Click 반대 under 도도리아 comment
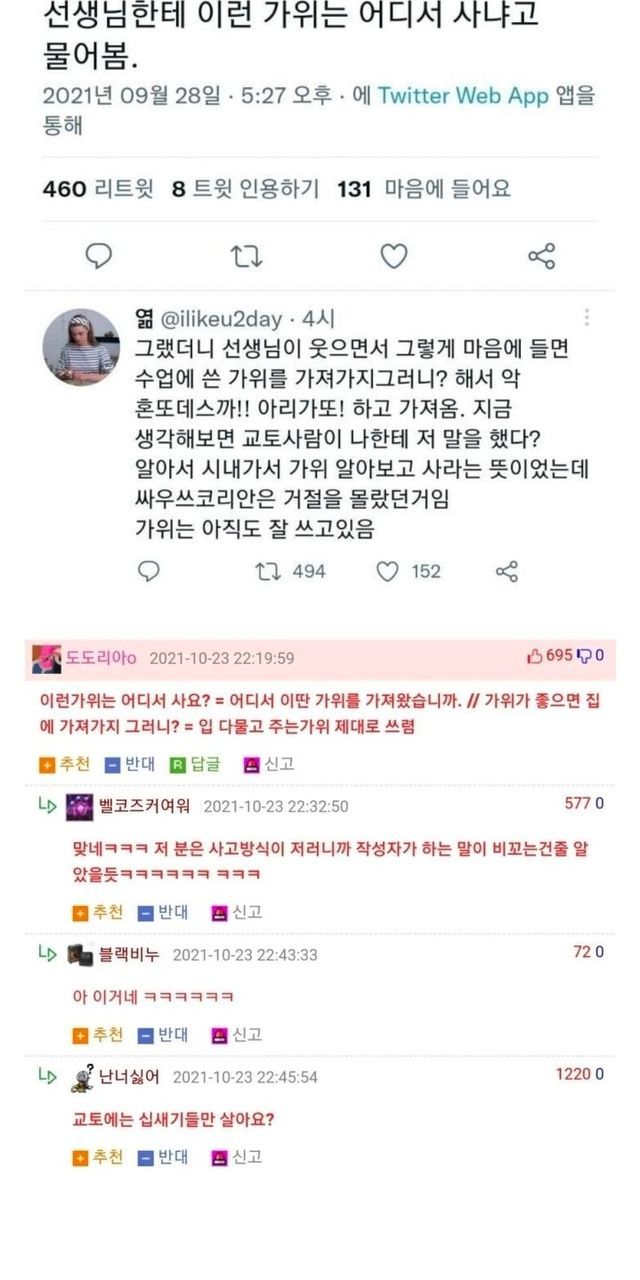This screenshot has width=640, height=1280. [x=130, y=765]
